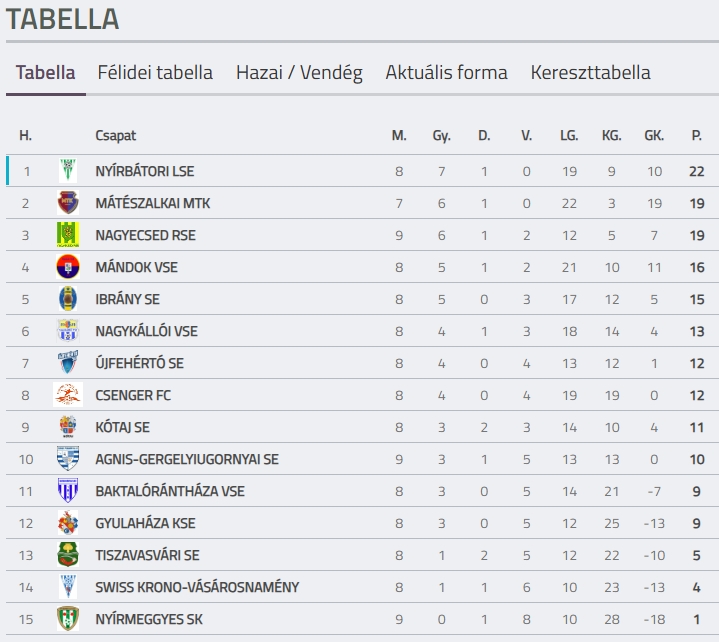This screenshot has height=642, width=719.
Task: Open the Nagykállói VSE team link
Action: [146, 331]
